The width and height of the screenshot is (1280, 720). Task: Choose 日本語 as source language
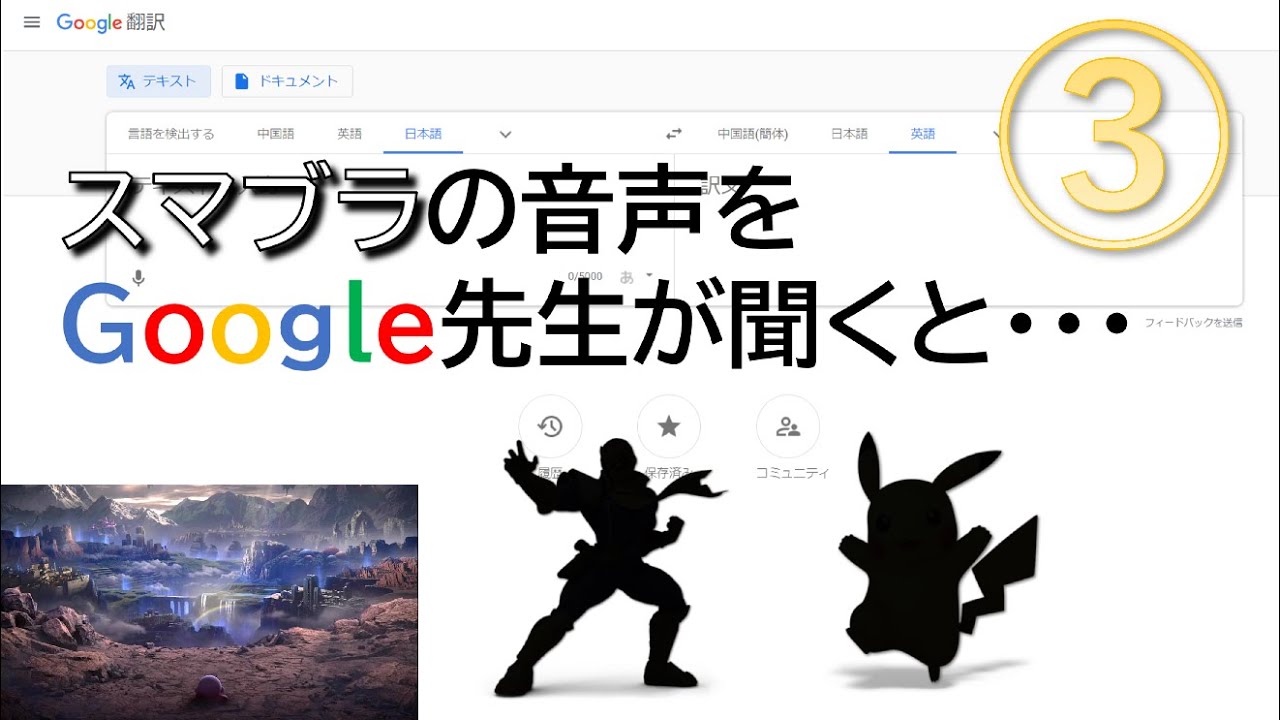[423, 134]
